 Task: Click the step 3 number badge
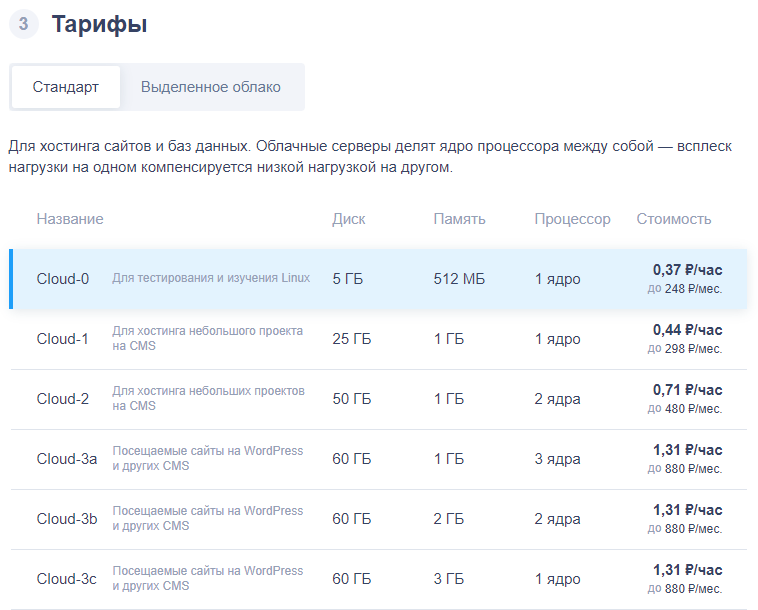[x=23, y=25]
